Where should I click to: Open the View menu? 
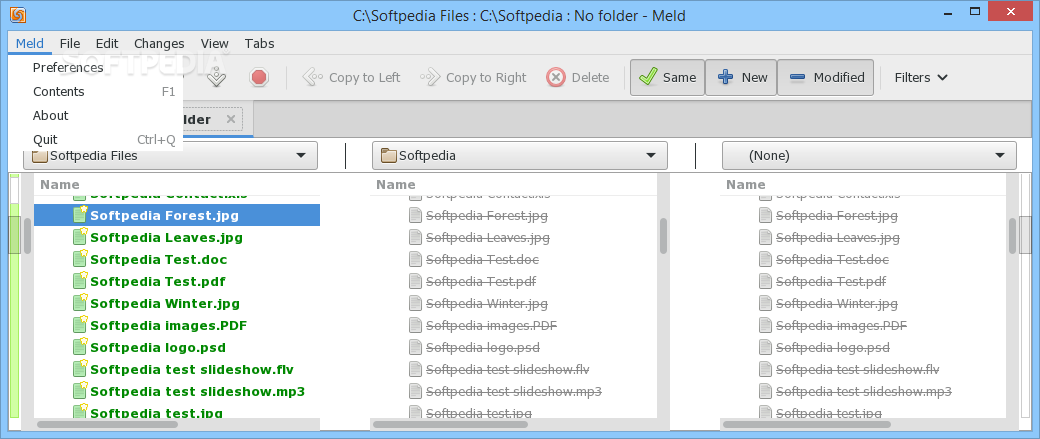click(x=214, y=44)
